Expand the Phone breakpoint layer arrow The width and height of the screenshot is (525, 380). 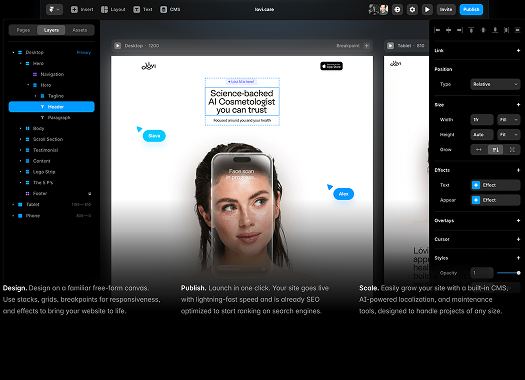(x=13, y=216)
